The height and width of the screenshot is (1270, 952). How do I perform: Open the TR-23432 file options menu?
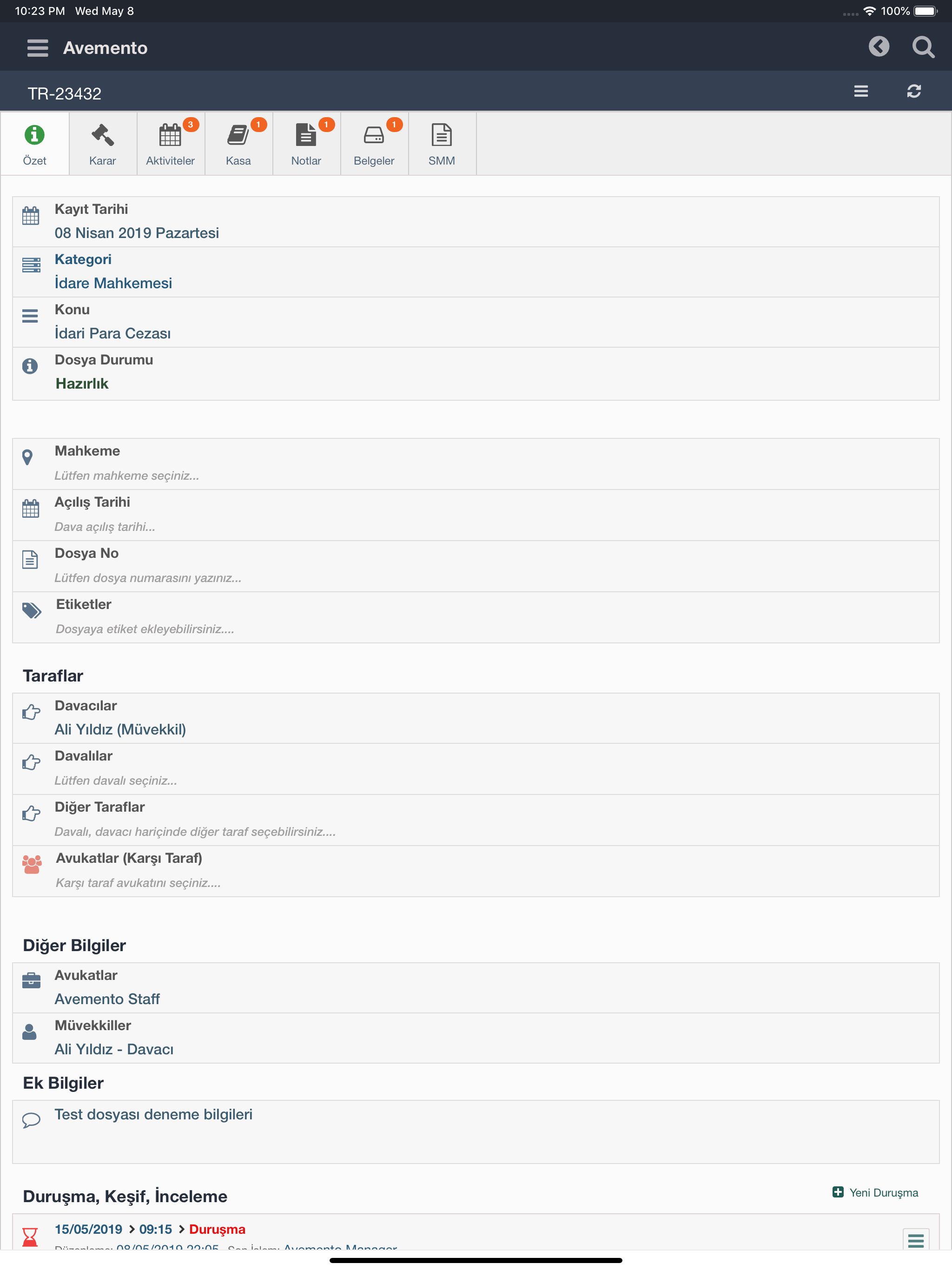pos(861,91)
